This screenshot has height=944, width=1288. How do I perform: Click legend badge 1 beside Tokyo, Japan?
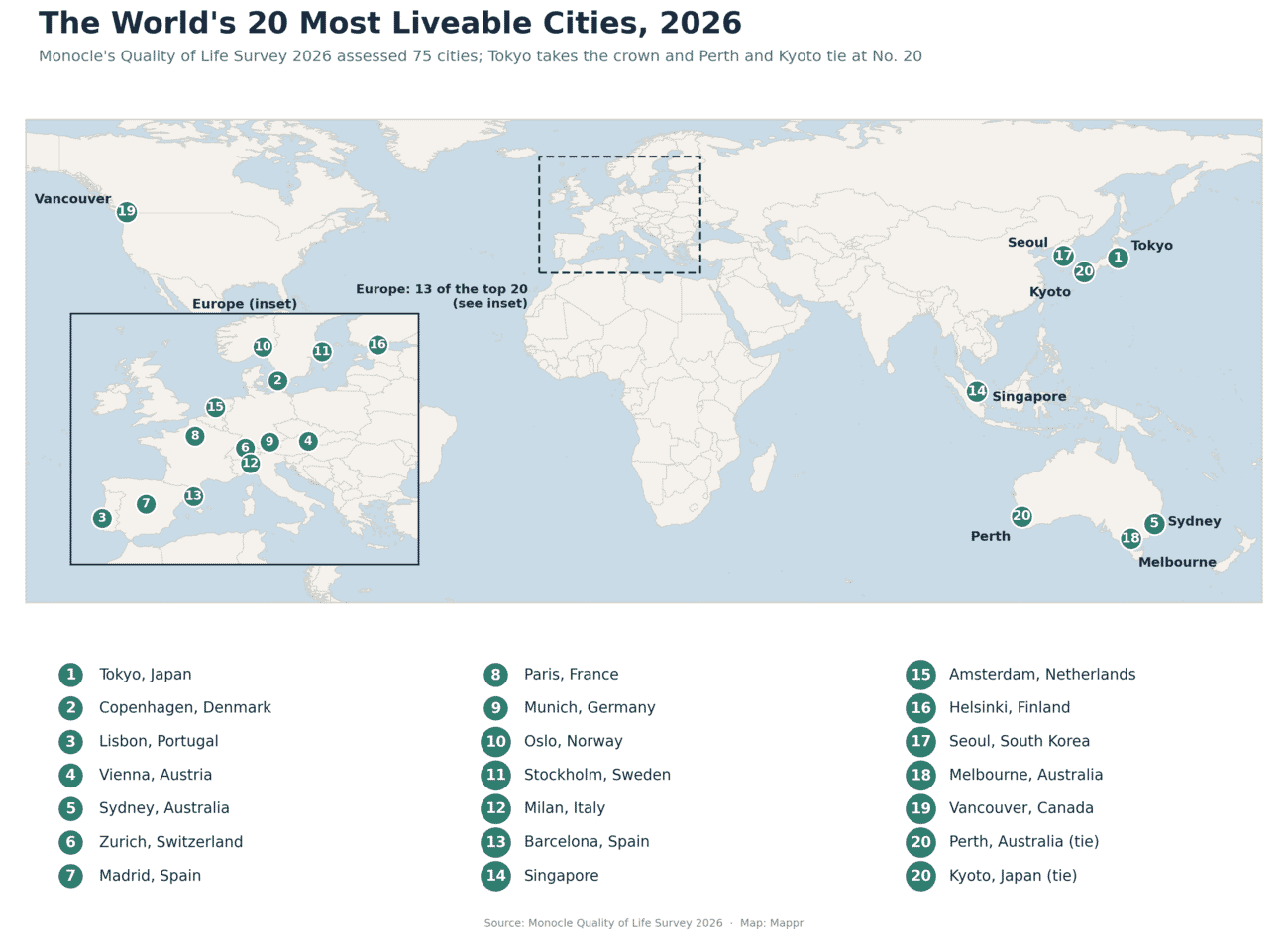[x=70, y=675]
